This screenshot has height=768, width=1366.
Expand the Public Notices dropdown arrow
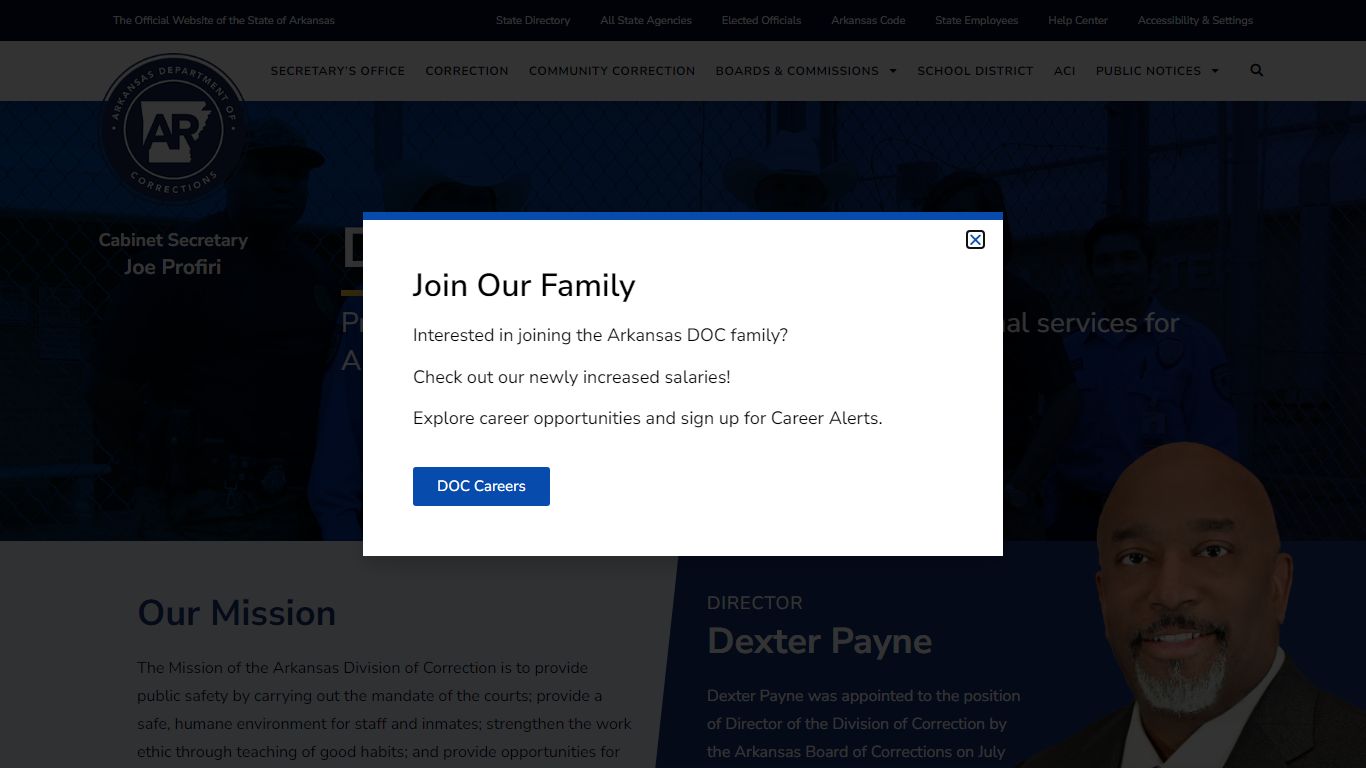tap(1215, 71)
